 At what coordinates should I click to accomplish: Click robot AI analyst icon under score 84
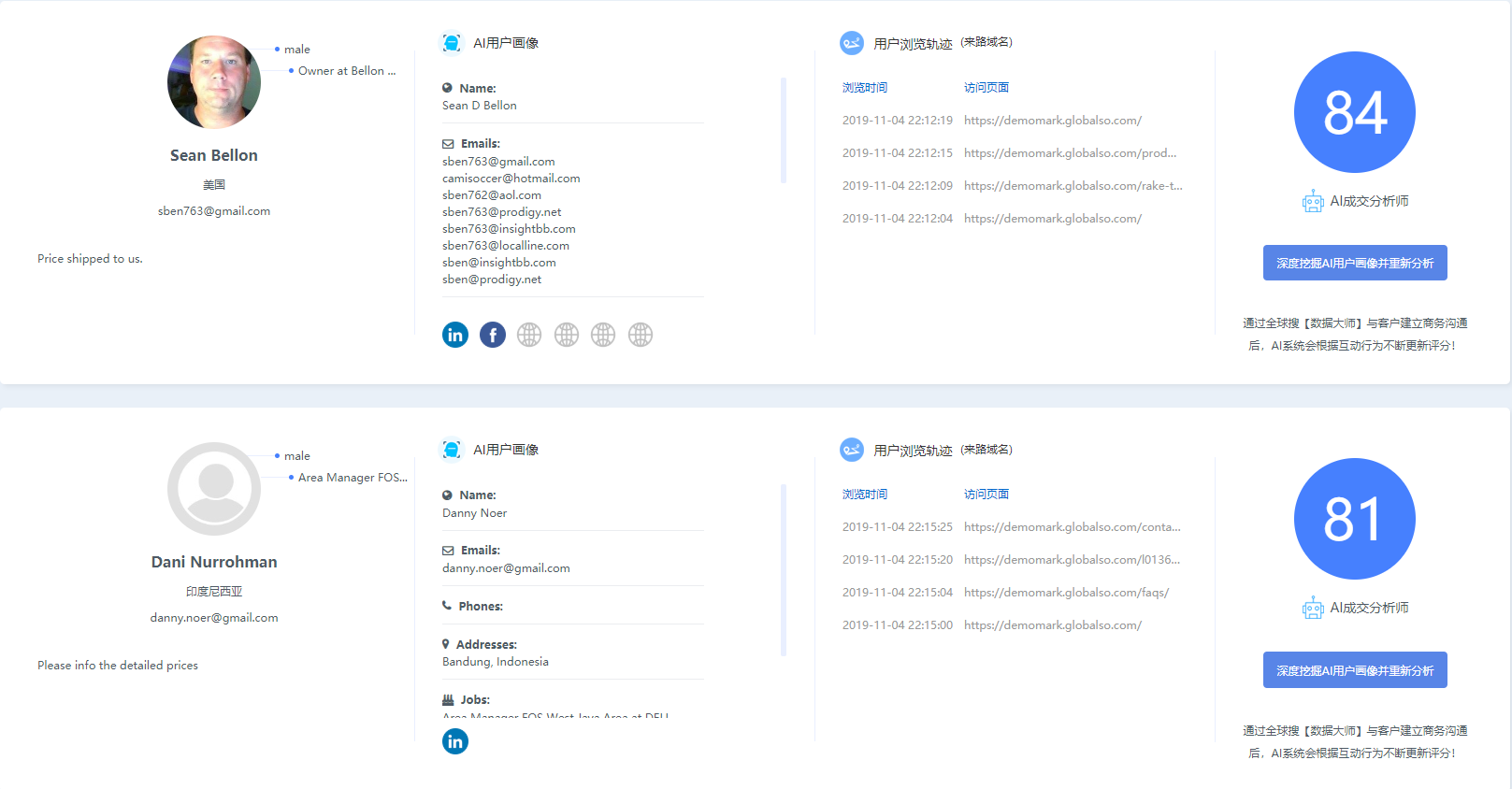tap(1313, 202)
